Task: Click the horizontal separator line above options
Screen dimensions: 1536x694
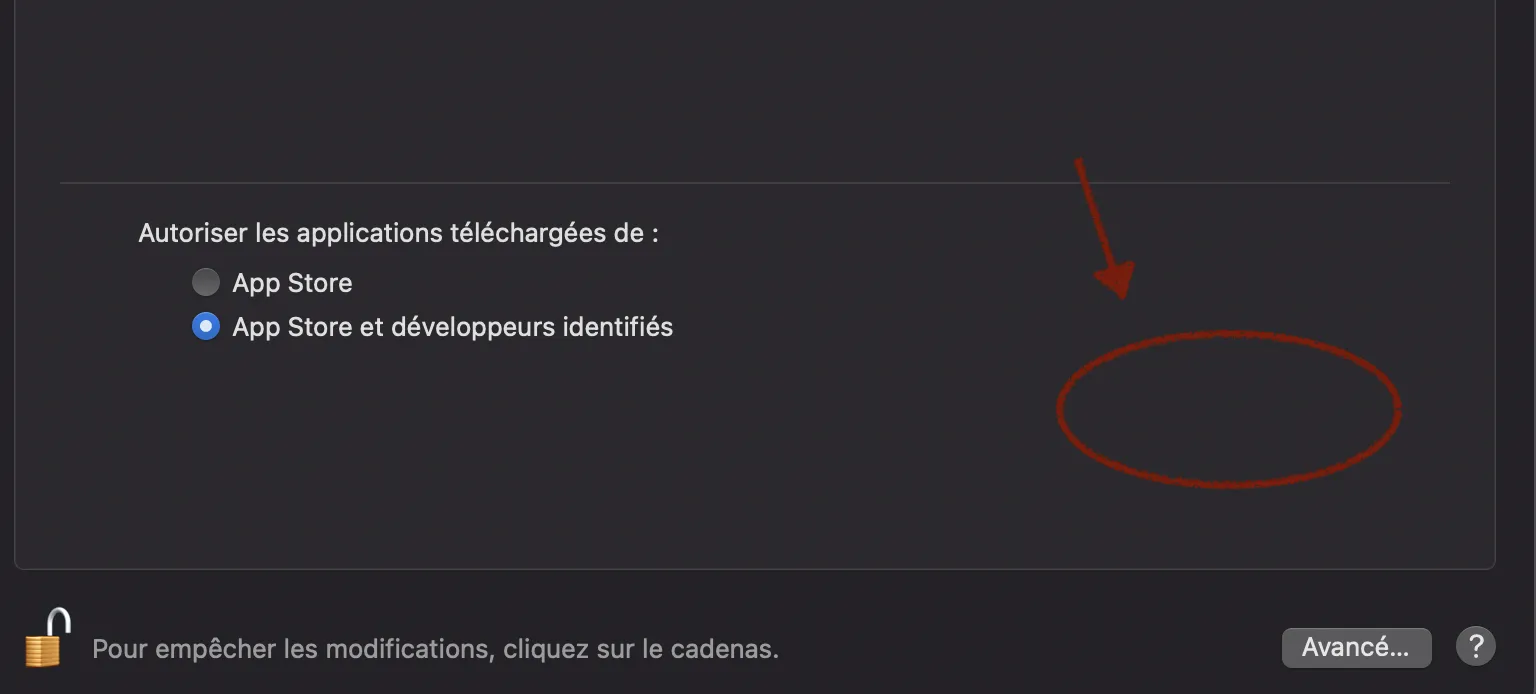Action: (x=755, y=183)
